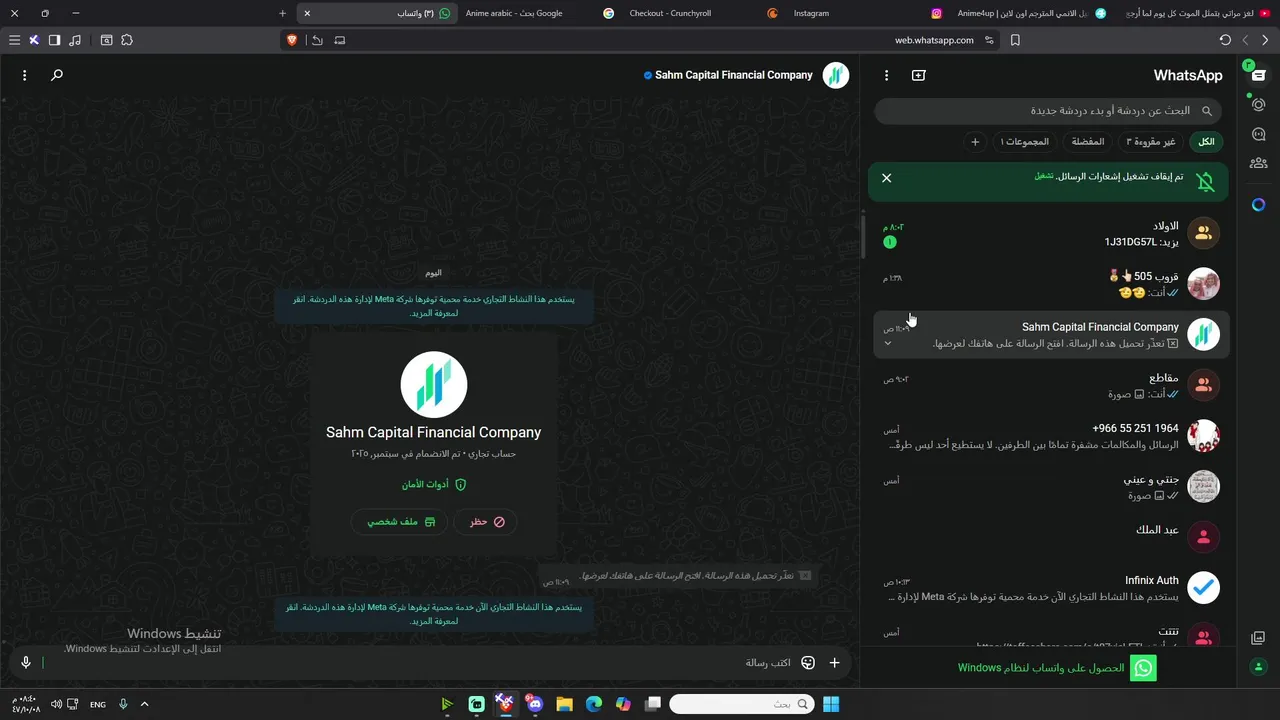The width and height of the screenshot is (1280, 720).
Task: Focus the اكتب رسالة message input
Action: pos(420,662)
